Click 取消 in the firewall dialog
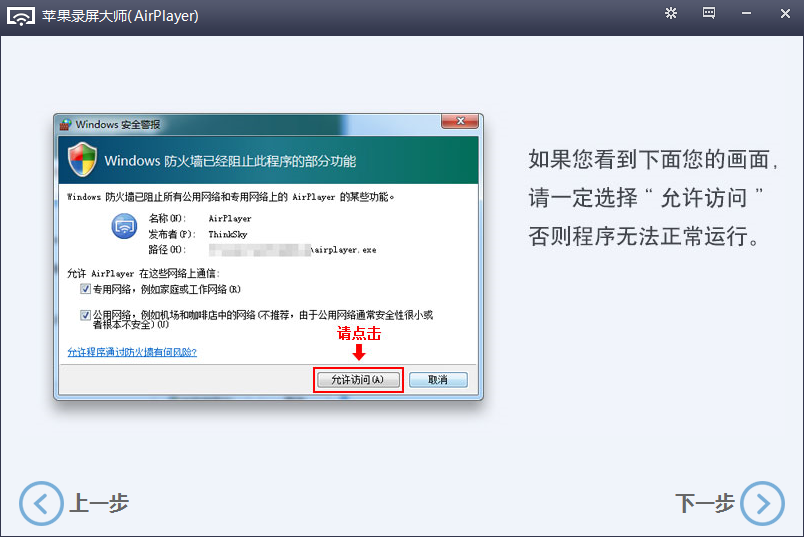Viewport: 804px width, 537px height. click(x=438, y=380)
